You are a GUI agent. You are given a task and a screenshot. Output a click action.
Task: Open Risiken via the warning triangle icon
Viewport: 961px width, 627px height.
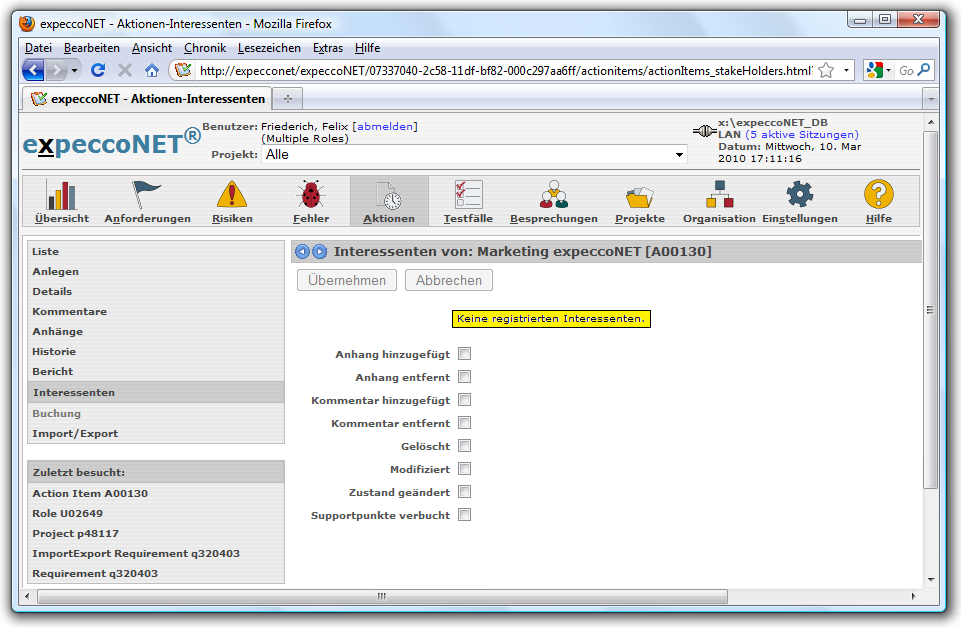click(232, 195)
